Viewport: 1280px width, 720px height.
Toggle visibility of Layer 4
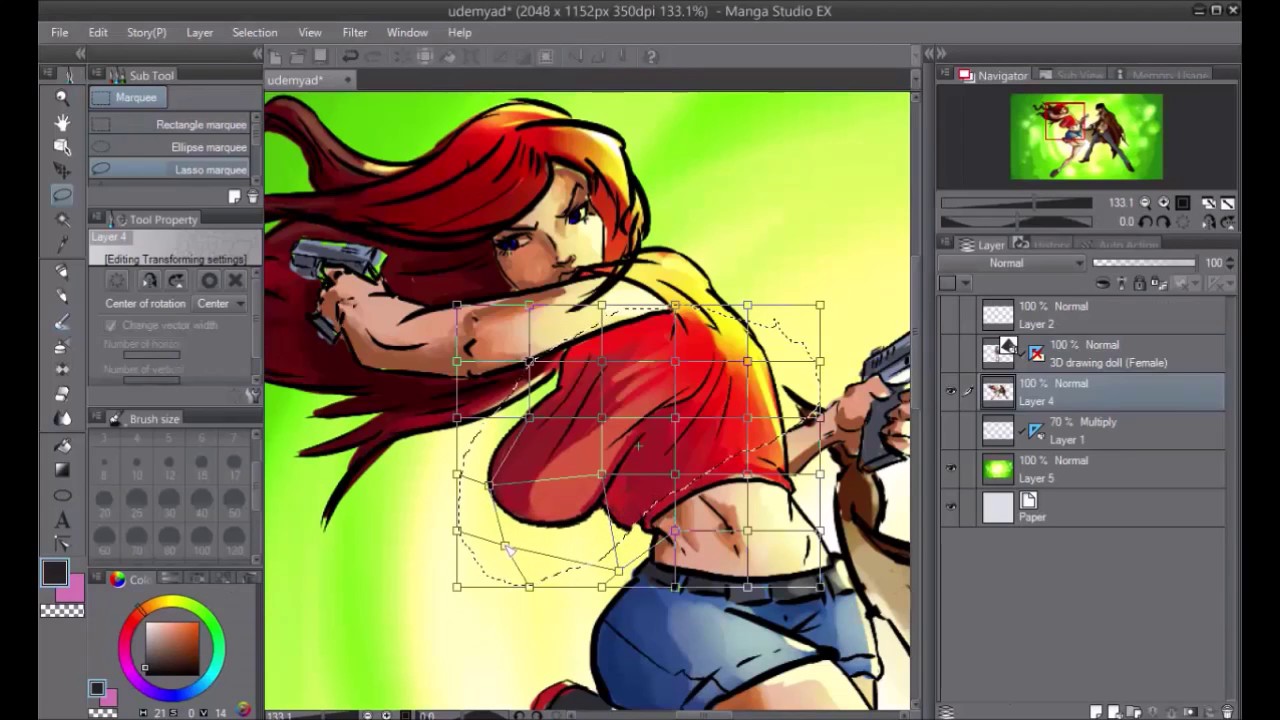click(x=951, y=392)
